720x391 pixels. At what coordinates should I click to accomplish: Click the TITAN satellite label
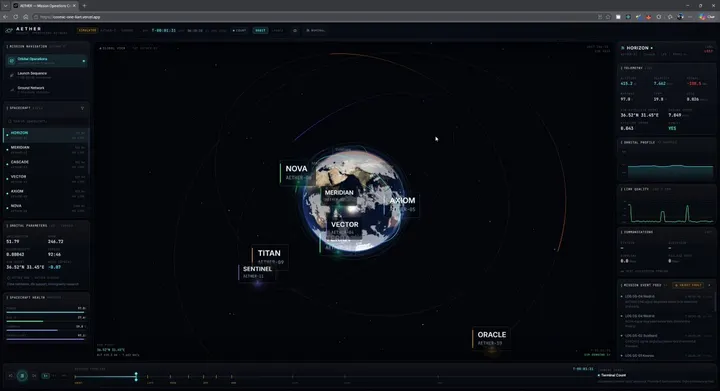(x=270, y=256)
